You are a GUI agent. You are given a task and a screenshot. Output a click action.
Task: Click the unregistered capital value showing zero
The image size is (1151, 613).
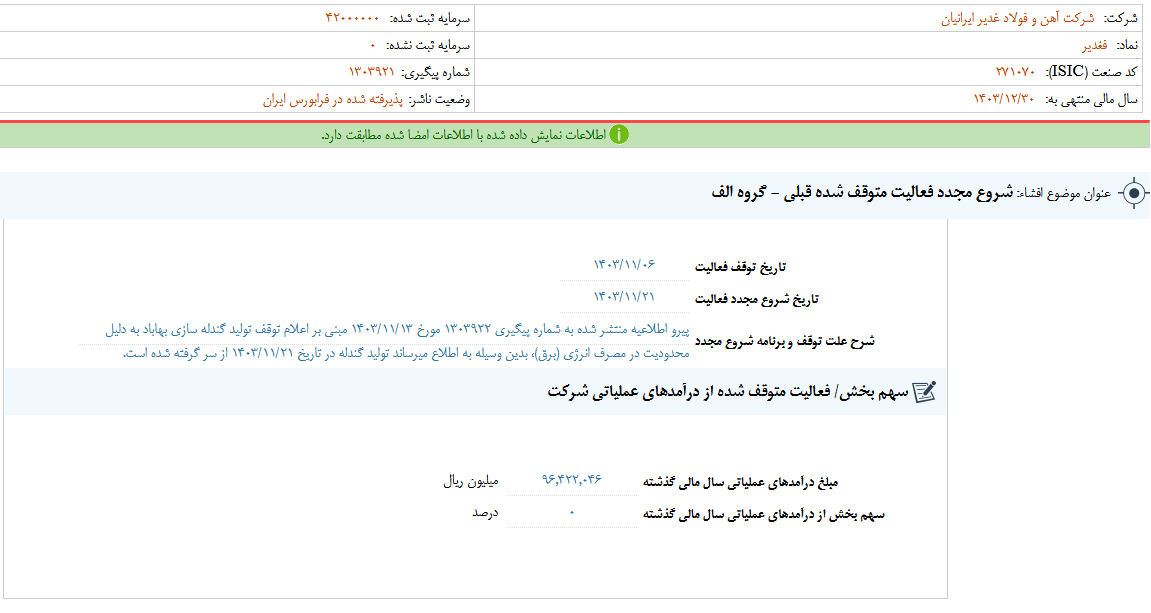(x=373, y=43)
